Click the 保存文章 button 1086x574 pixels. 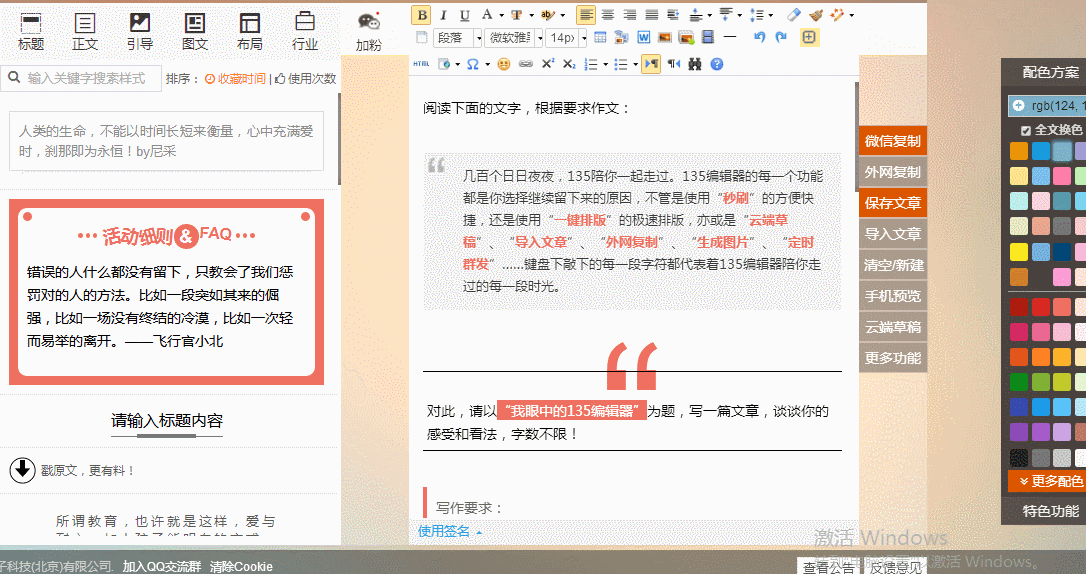tap(892, 203)
